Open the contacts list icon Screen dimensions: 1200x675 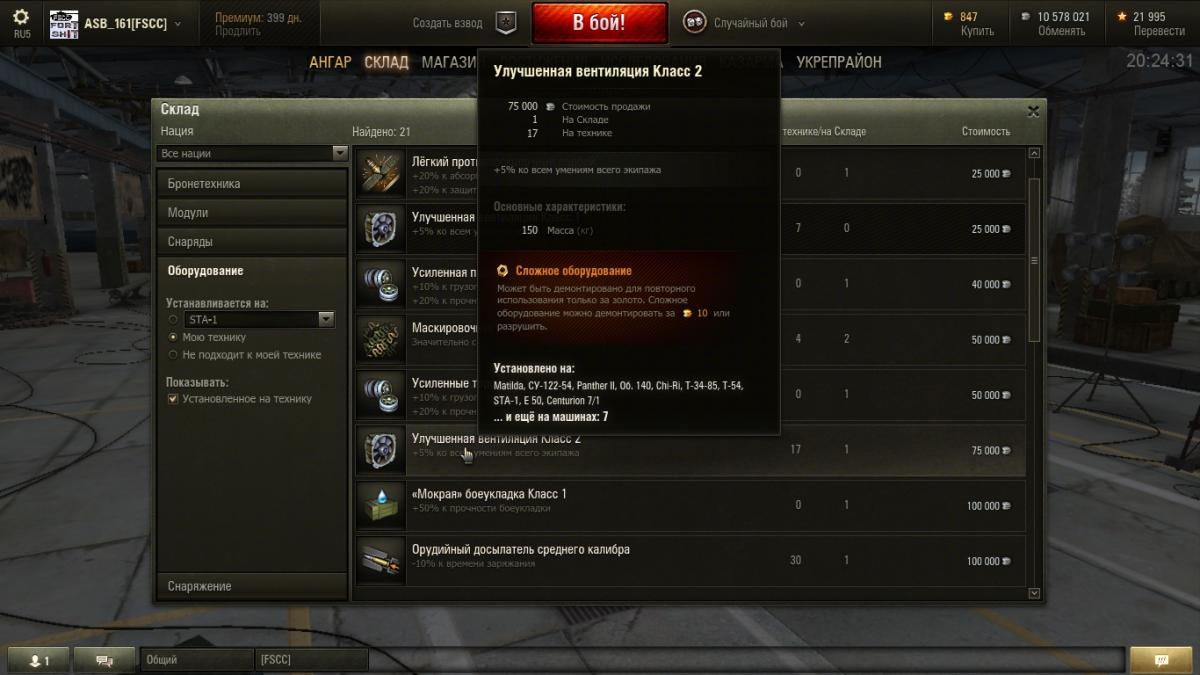[39, 660]
